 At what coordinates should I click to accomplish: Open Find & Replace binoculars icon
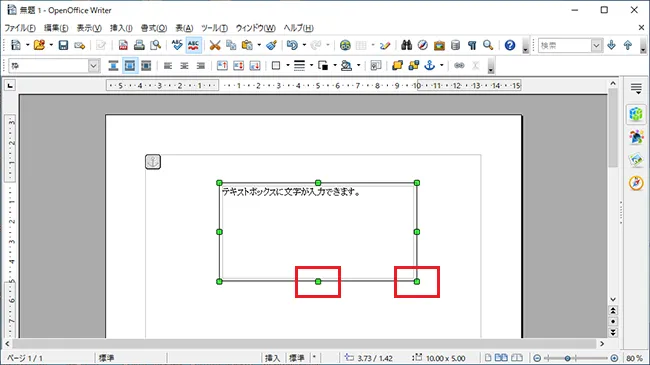point(406,45)
